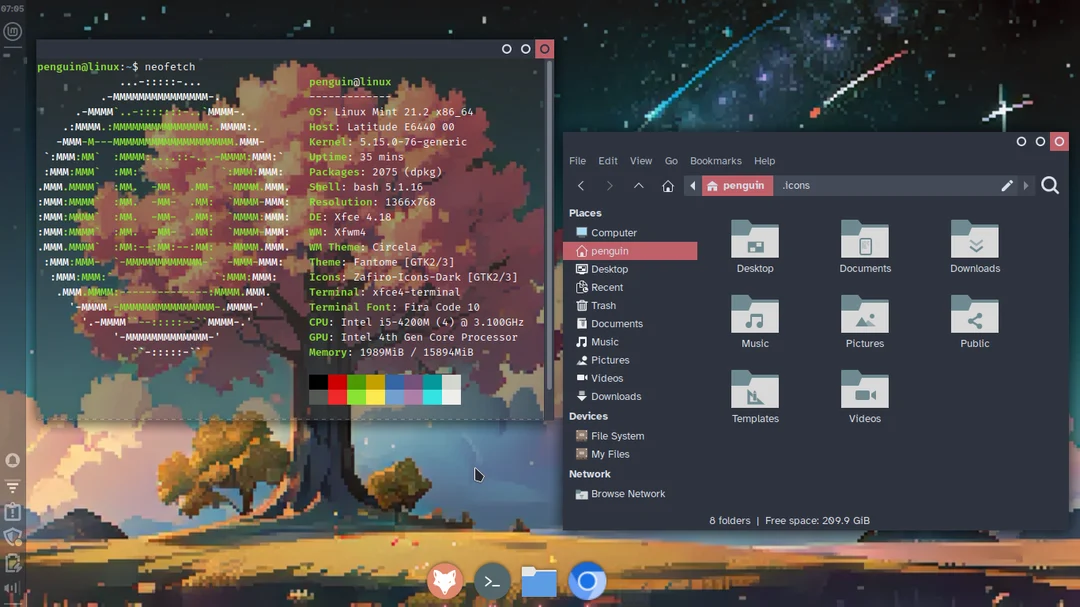
Task: Toggle path editing with the pencil icon
Action: [x=1007, y=185]
